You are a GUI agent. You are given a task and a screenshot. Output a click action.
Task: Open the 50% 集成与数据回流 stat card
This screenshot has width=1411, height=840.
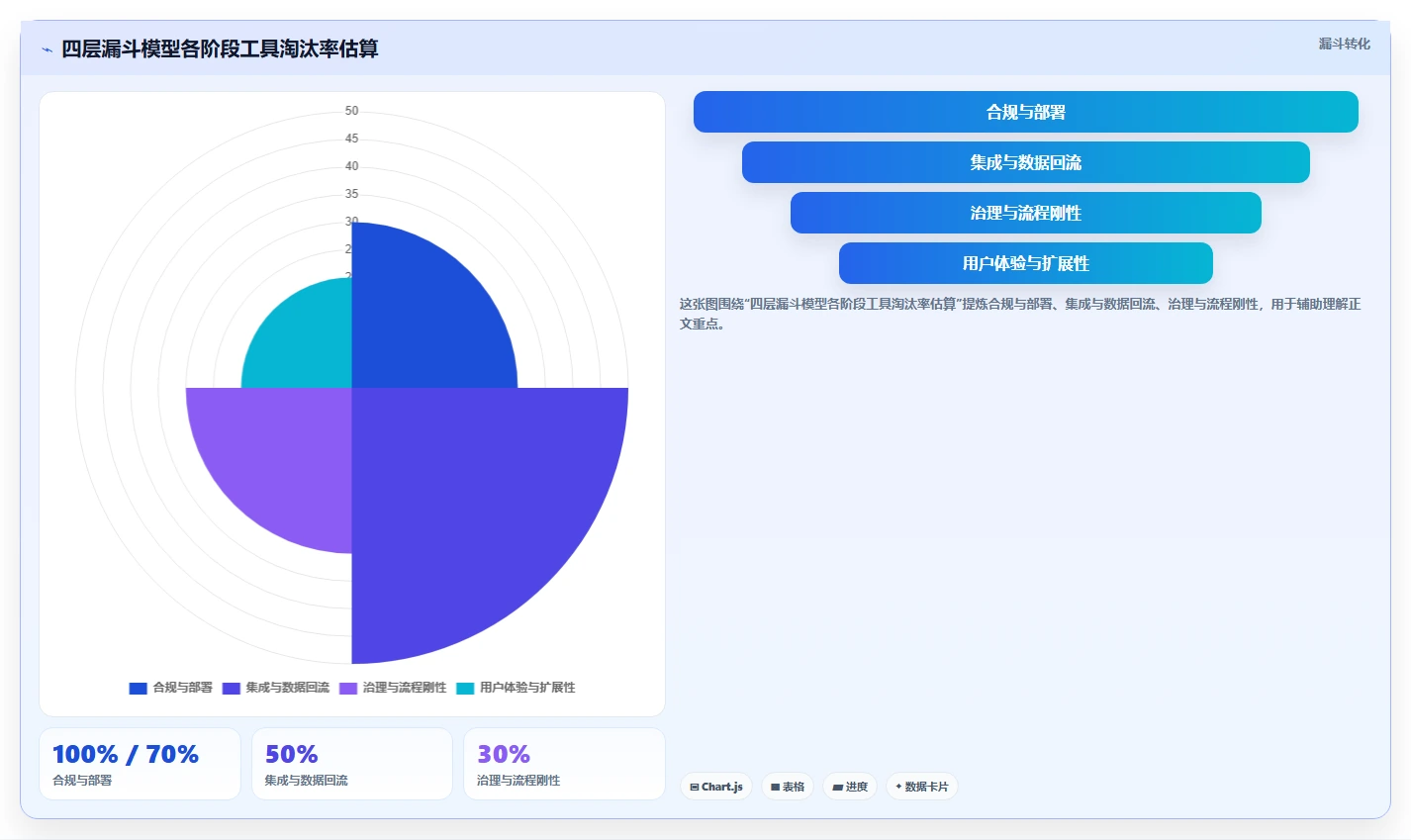pyautogui.click(x=352, y=764)
